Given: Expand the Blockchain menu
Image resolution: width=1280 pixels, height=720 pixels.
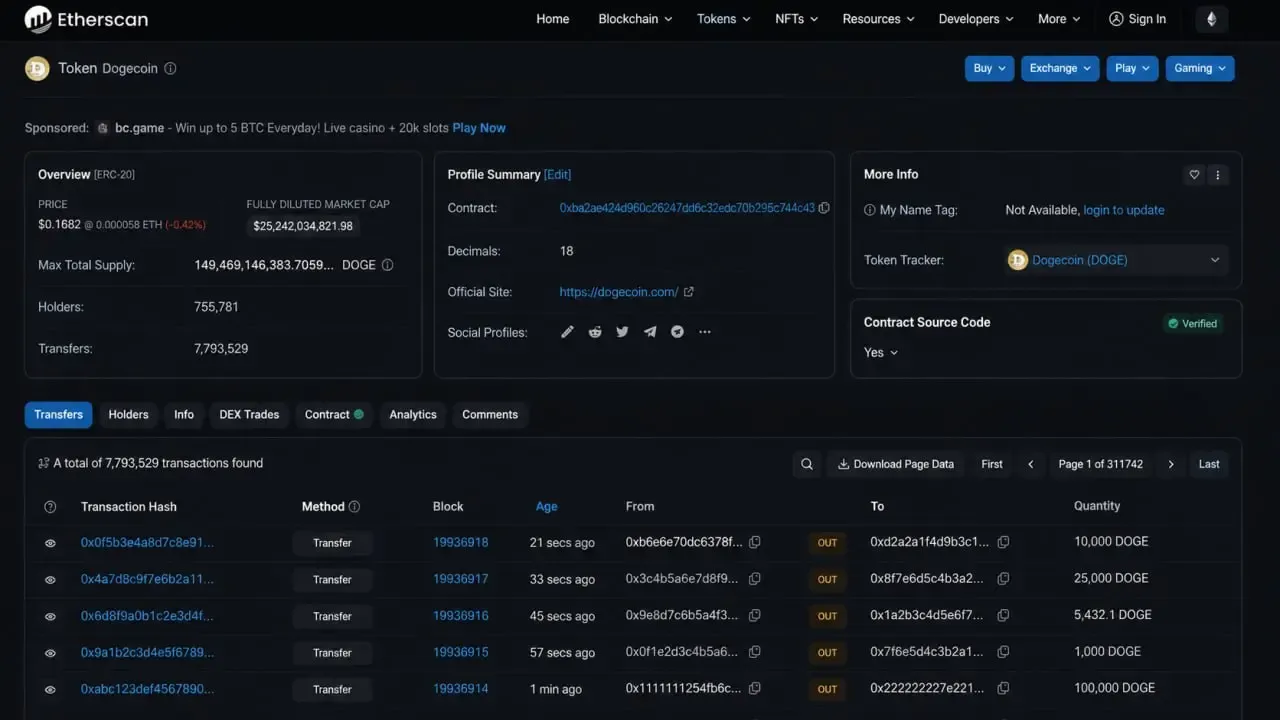Looking at the screenshot, I should point(635,19).
